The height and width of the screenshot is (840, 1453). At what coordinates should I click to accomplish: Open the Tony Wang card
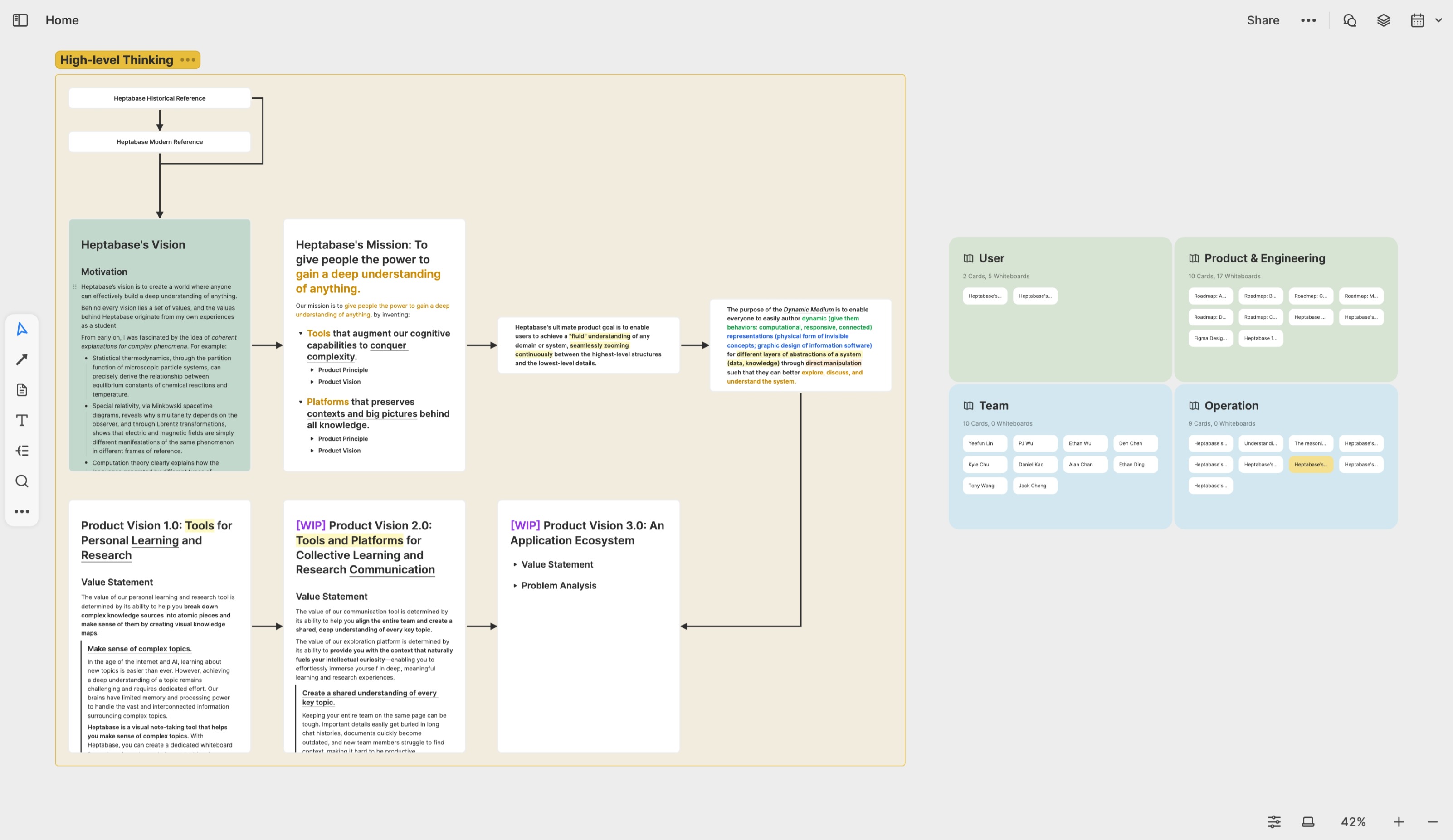[985, 486]
